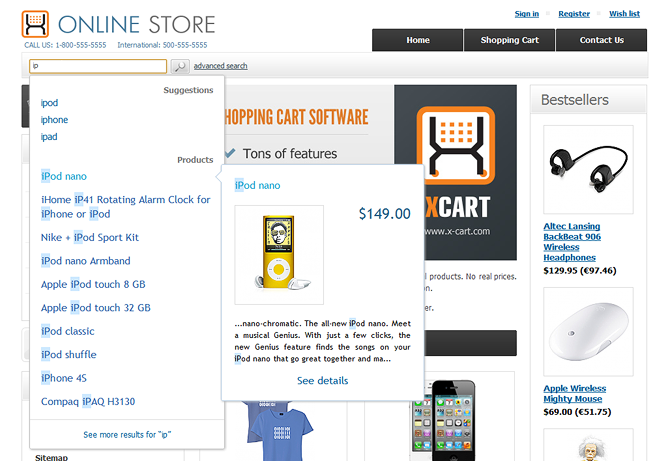
Task: Open the Home menu tab
Action: (418, 40)
